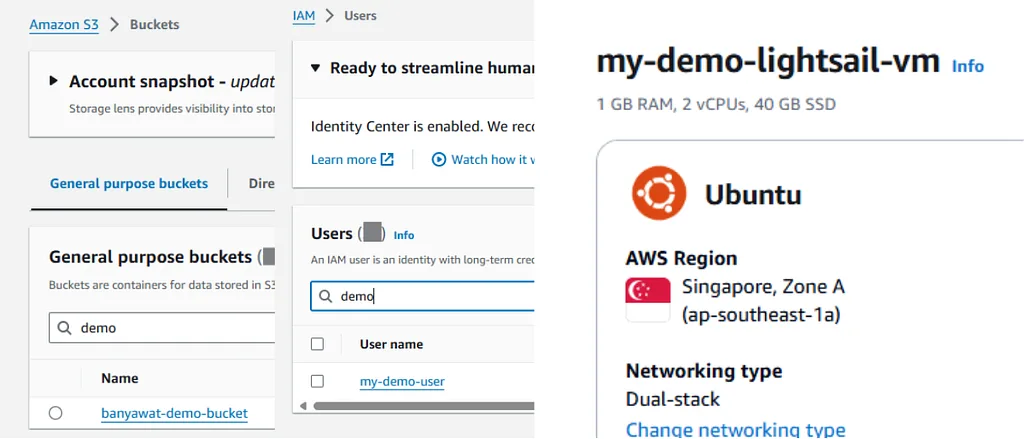The width and height of the screenshot is (1024, 439).
Task: Click the play icon beside Watch how it works
Action: 439,159
